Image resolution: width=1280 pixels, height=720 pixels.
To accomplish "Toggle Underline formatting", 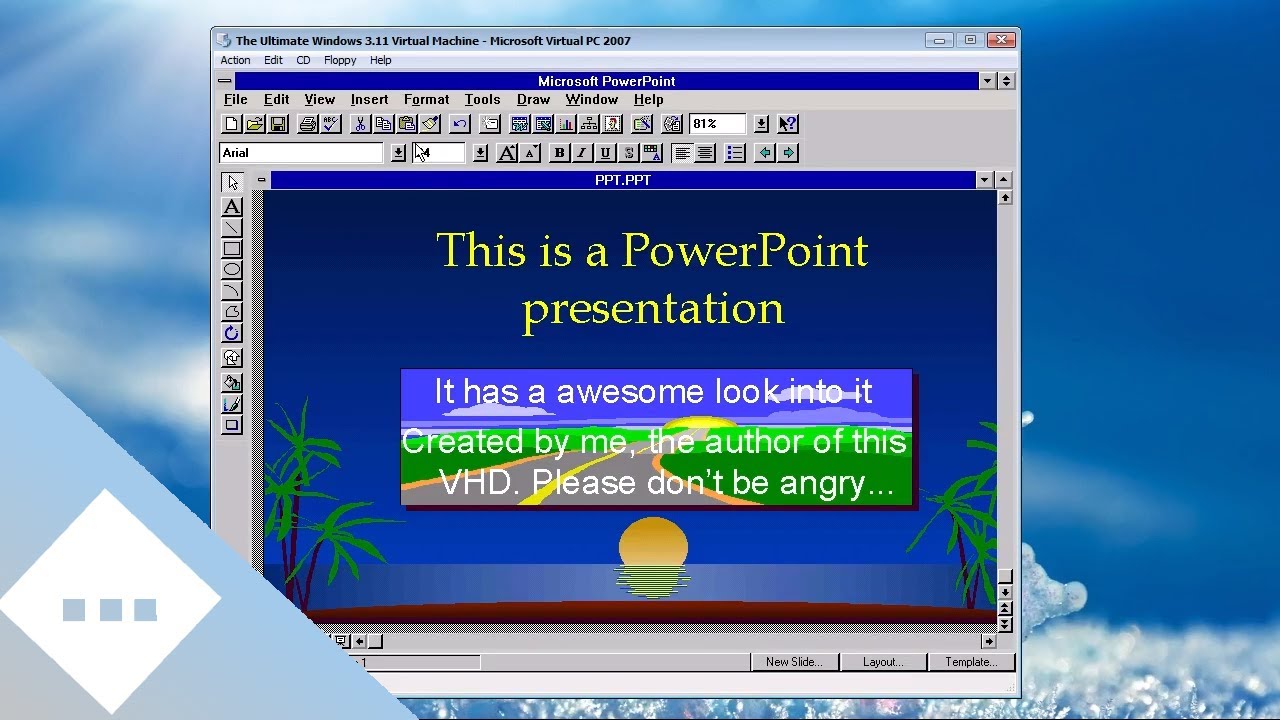I will pos(605,153).
